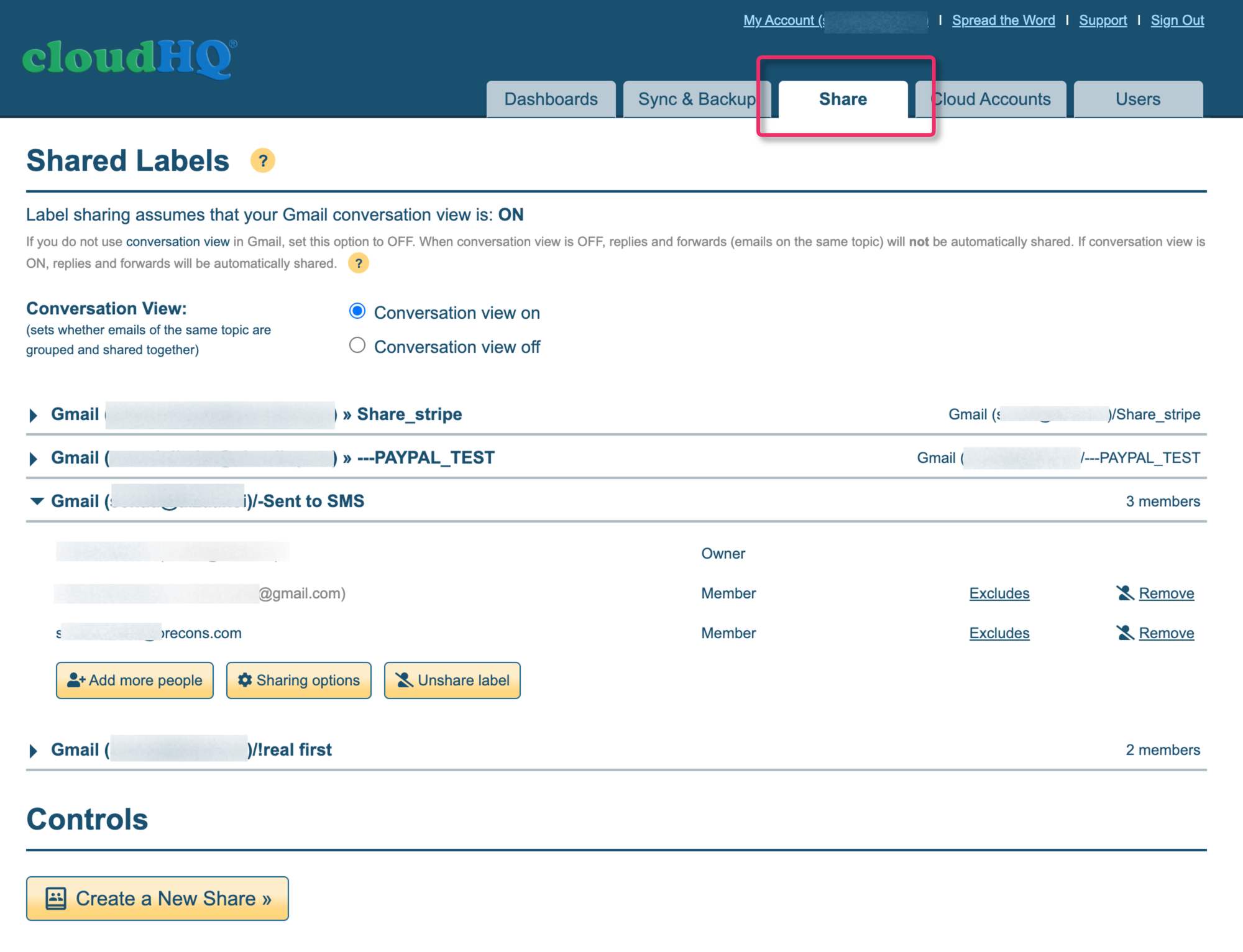Expand the ---PAYPAL_TEST label row
This screenshot has height=952, width=1243.
pyautogui.click(x=34, y=459)
